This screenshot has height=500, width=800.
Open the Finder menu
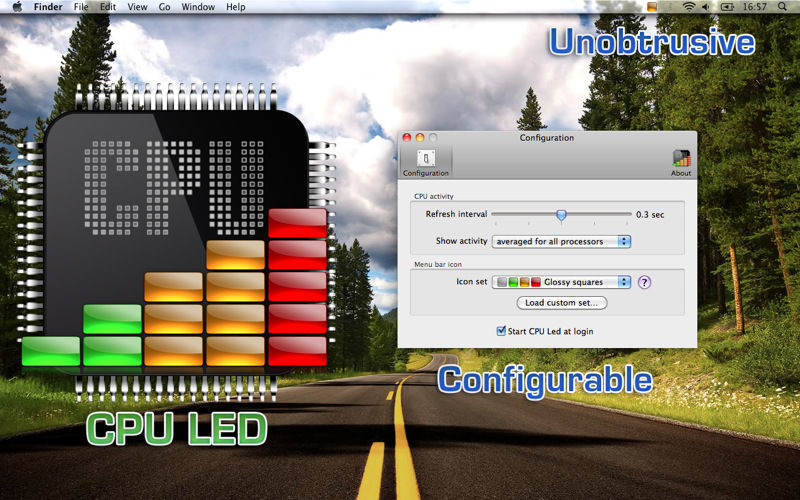pyautogui.click(x=48, y=7)
